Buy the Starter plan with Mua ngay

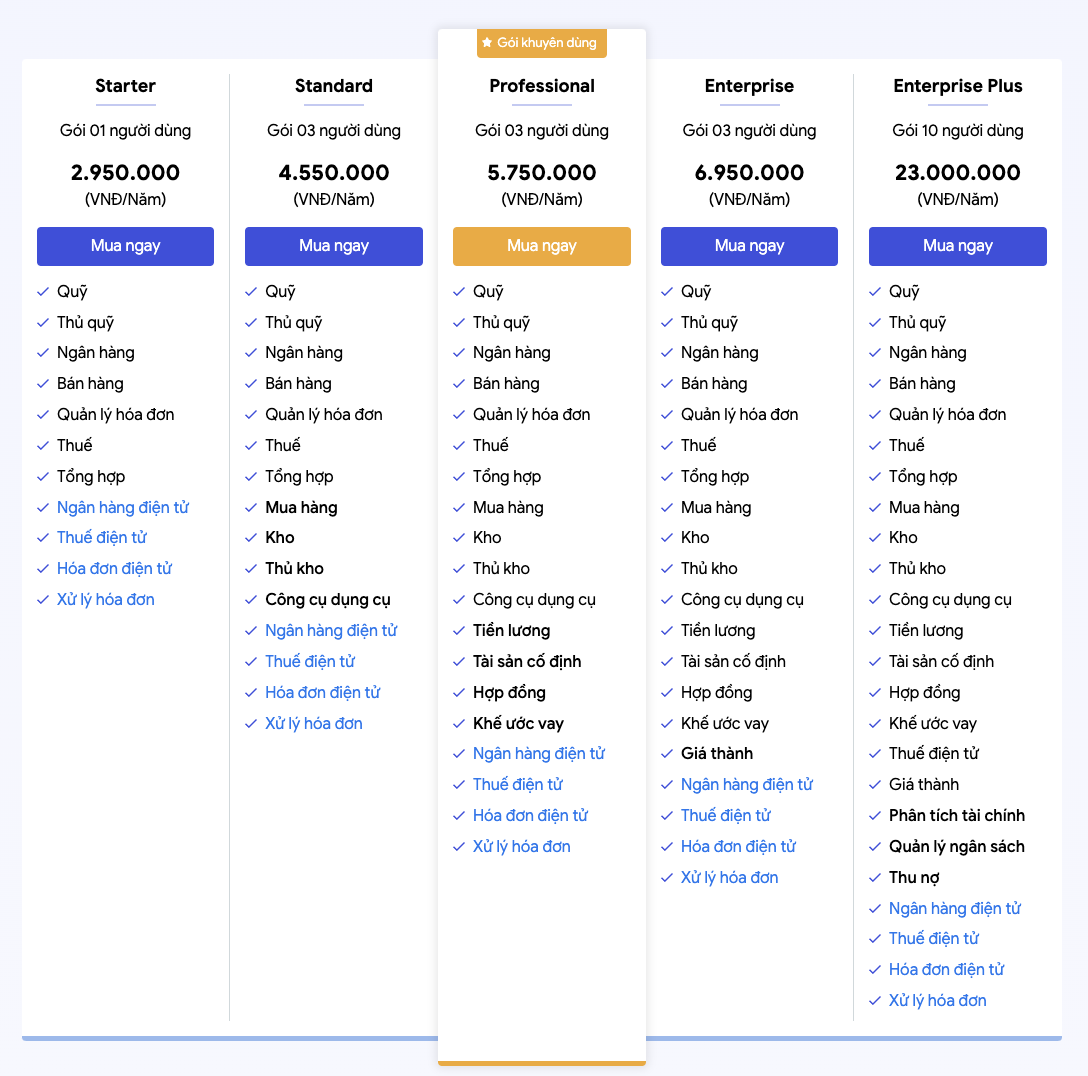[126, 246]
